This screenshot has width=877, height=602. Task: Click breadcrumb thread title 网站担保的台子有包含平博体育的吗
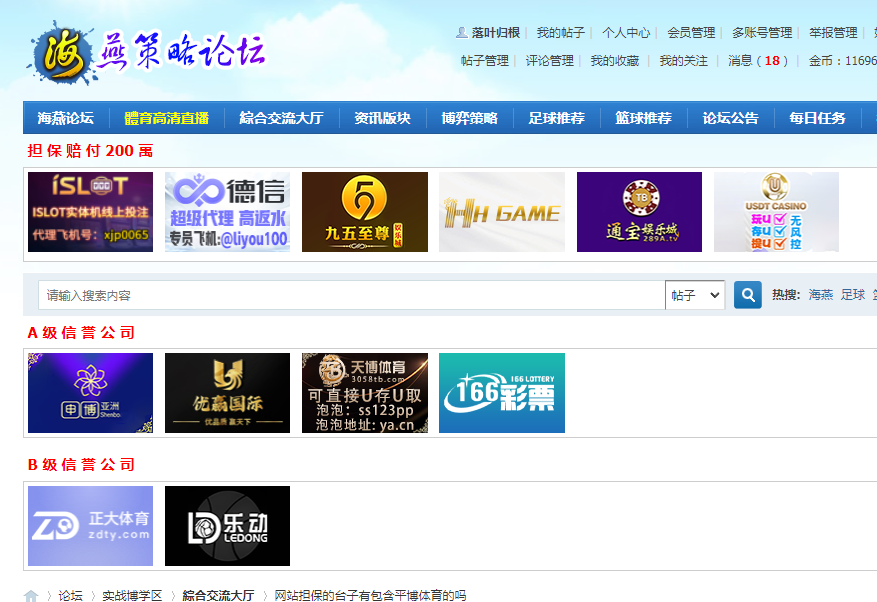click(370, 595)
